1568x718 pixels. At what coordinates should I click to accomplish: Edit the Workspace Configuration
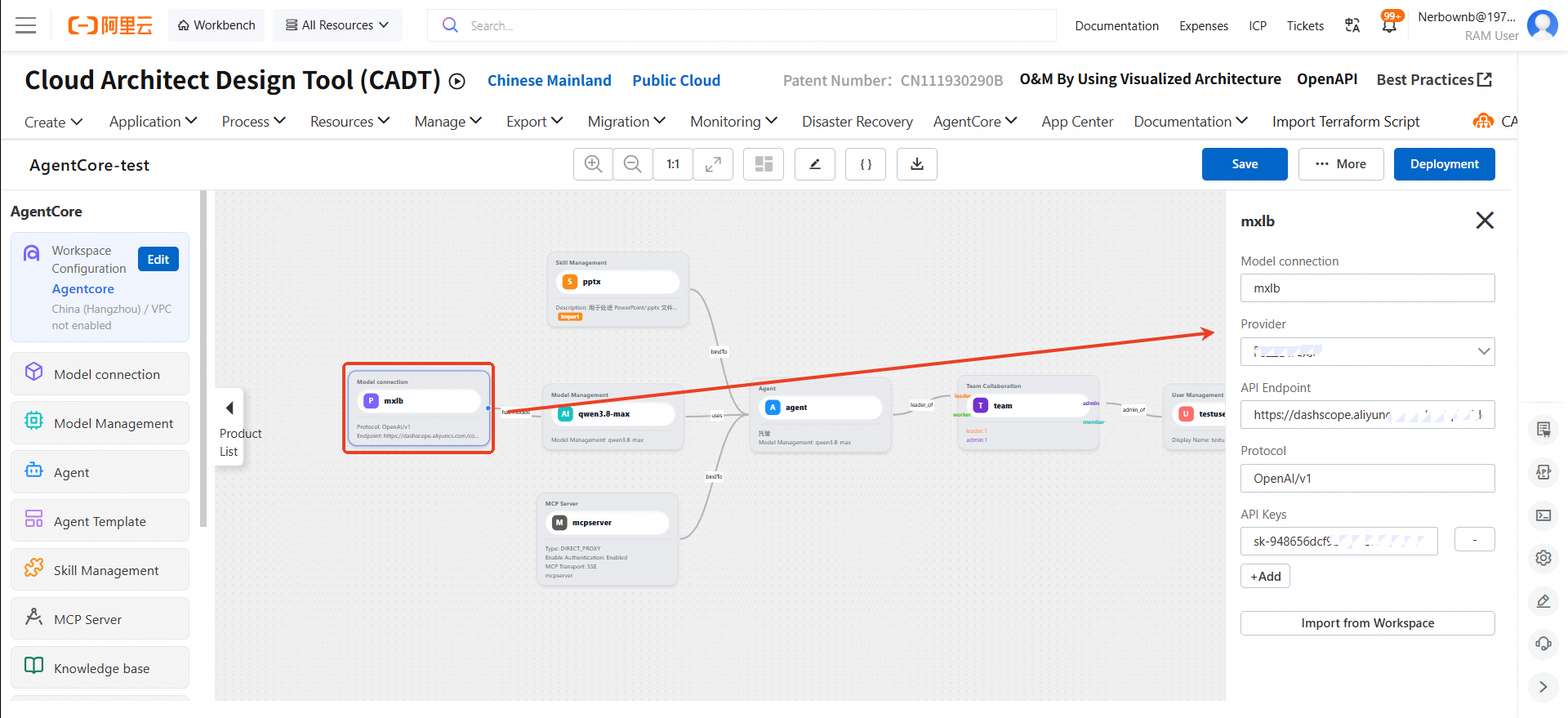click(x=158, y=260)
